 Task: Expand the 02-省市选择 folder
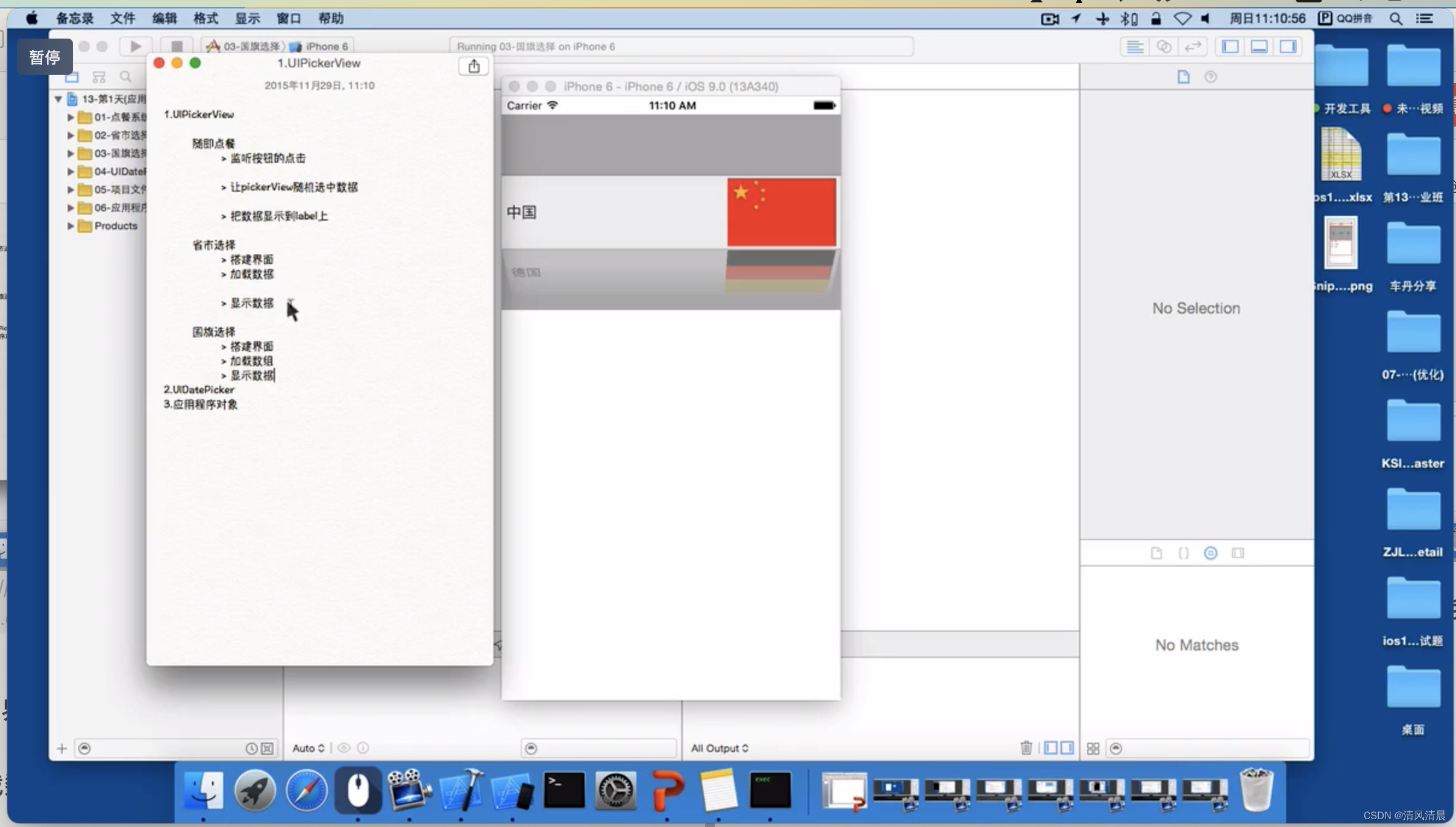pyautogui.click(x=71, y=135)
